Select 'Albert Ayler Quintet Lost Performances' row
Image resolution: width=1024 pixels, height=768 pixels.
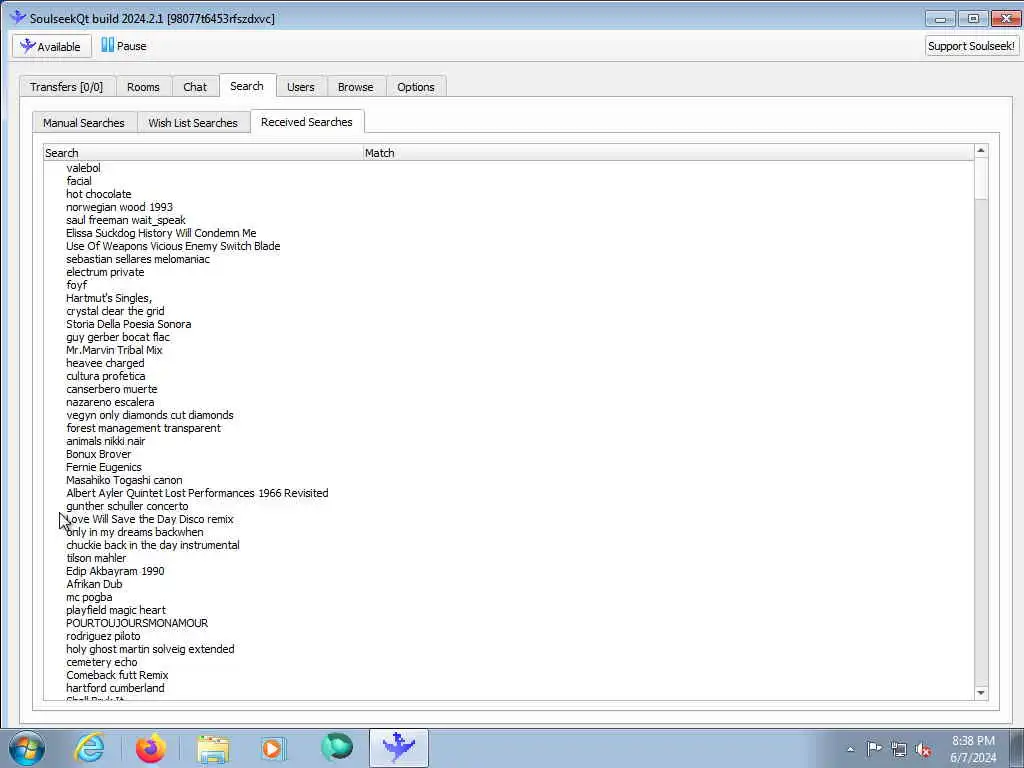click(197, 493)
